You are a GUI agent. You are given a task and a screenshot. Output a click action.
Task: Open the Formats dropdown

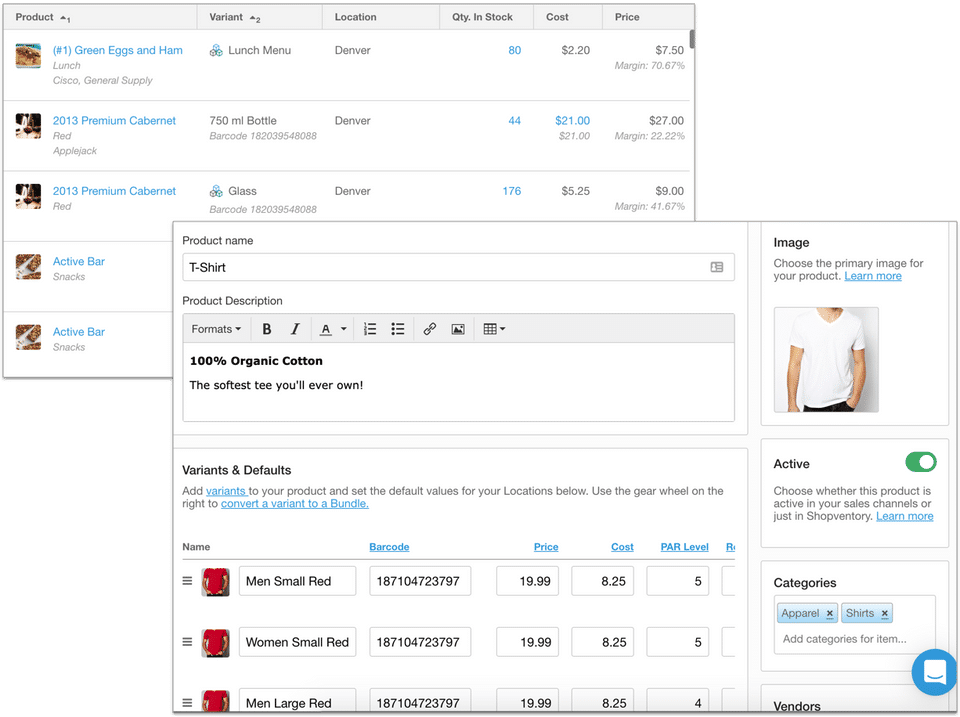(x=216, y=329)
